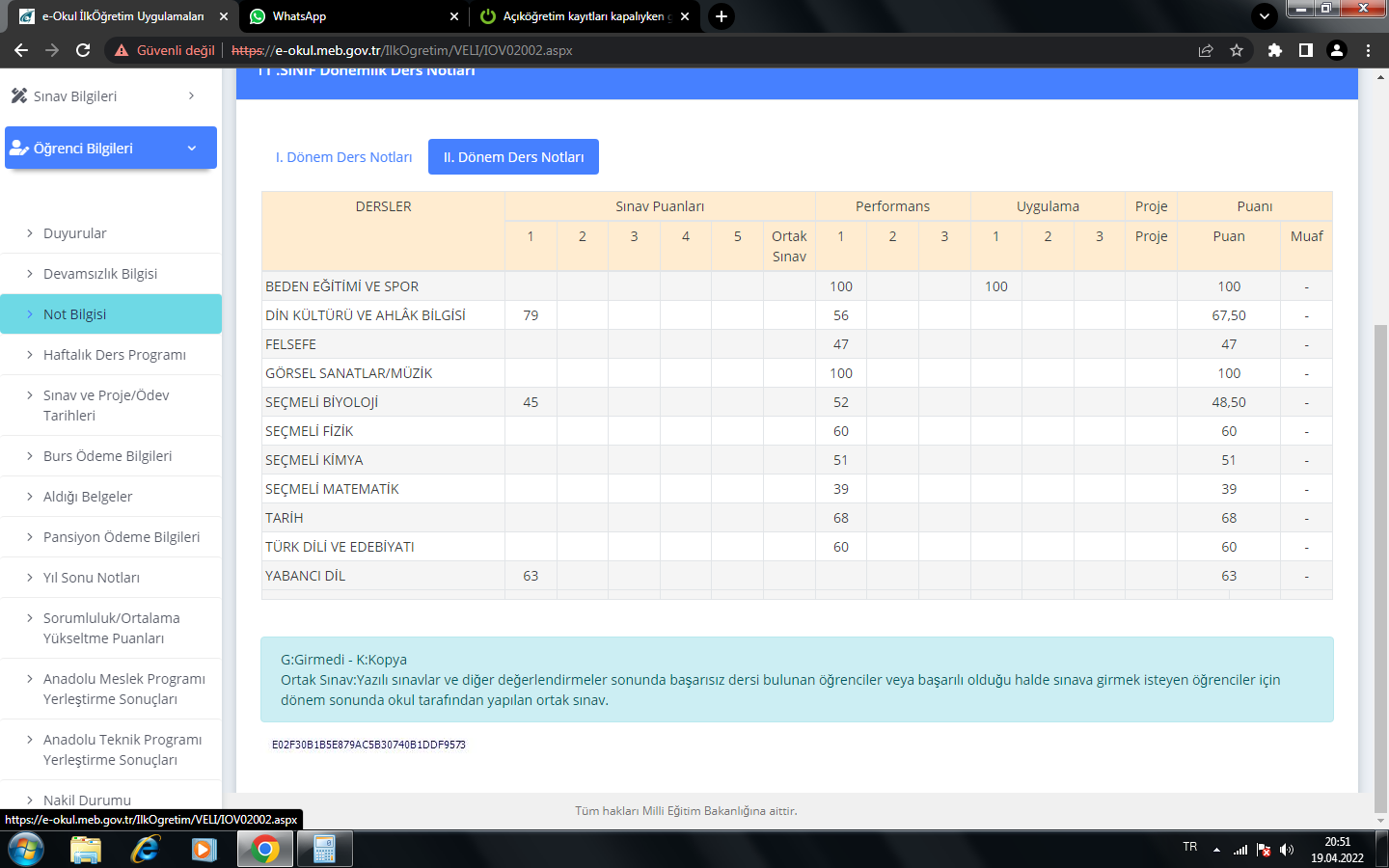The image size is (1389, 868).
Task: Click the SEÇMELİ KİMYA course name
Action: click(x=313, y=460)
